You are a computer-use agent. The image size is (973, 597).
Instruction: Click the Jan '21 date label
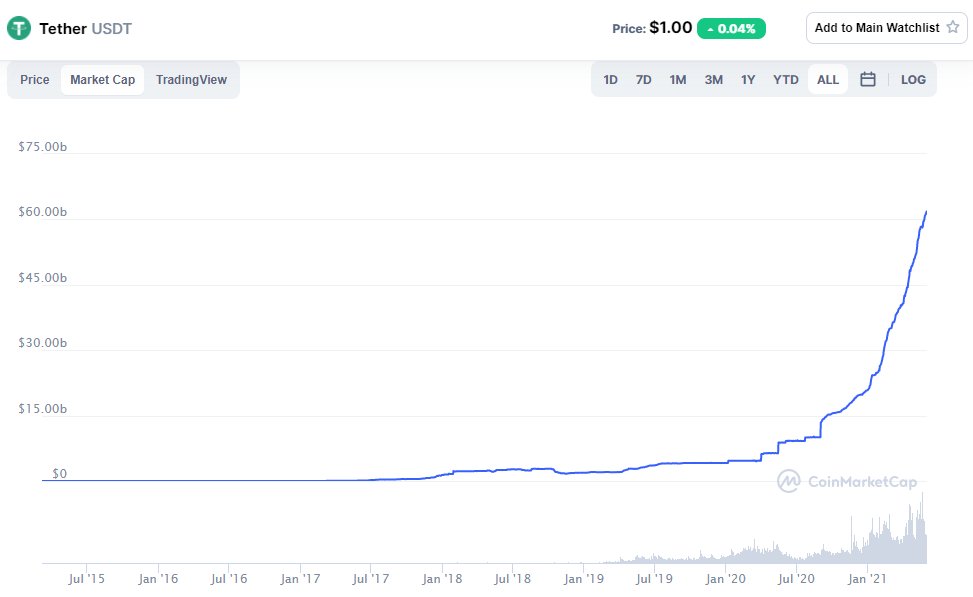[867, 579]
